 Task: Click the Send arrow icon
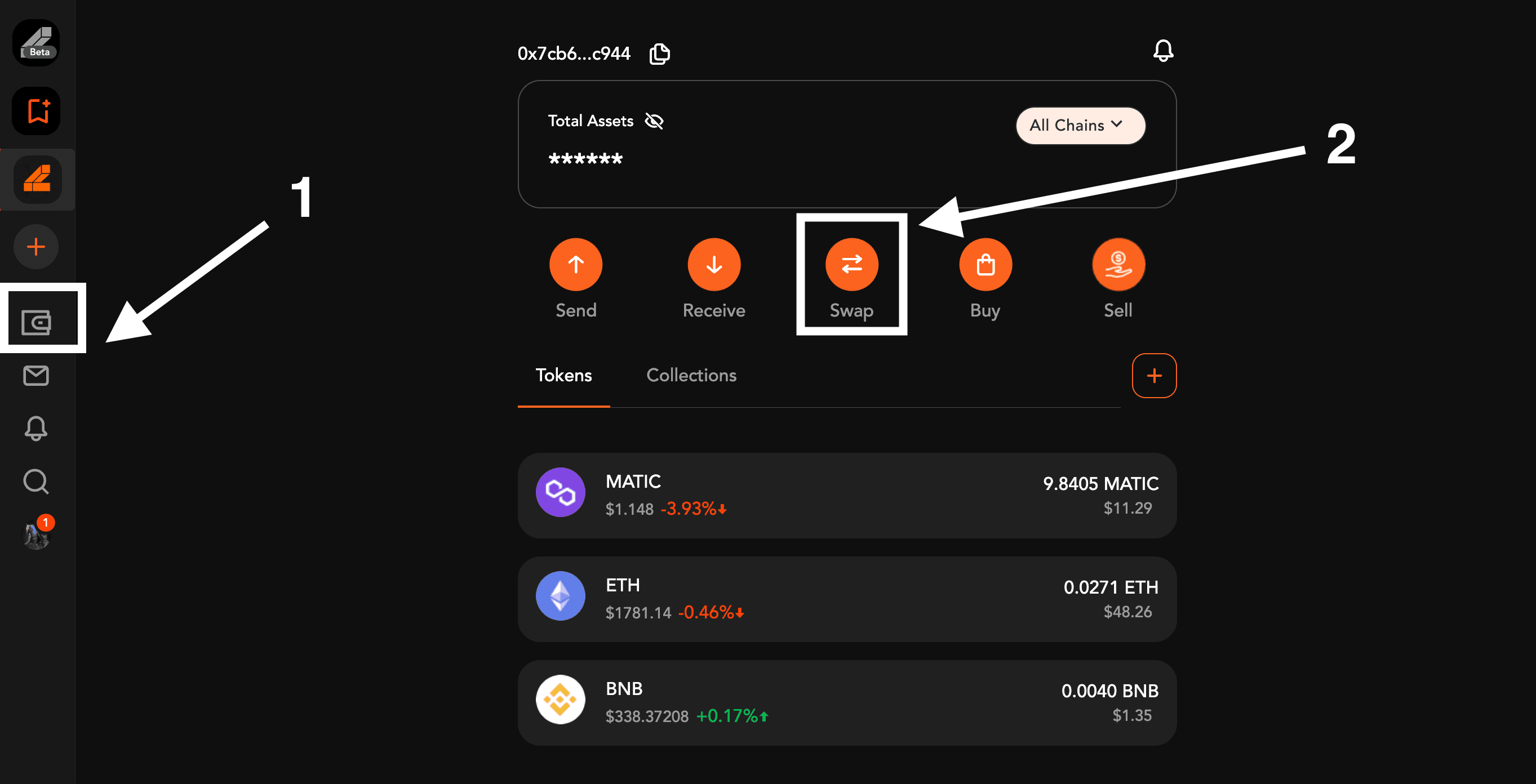[x=575, y=265]
